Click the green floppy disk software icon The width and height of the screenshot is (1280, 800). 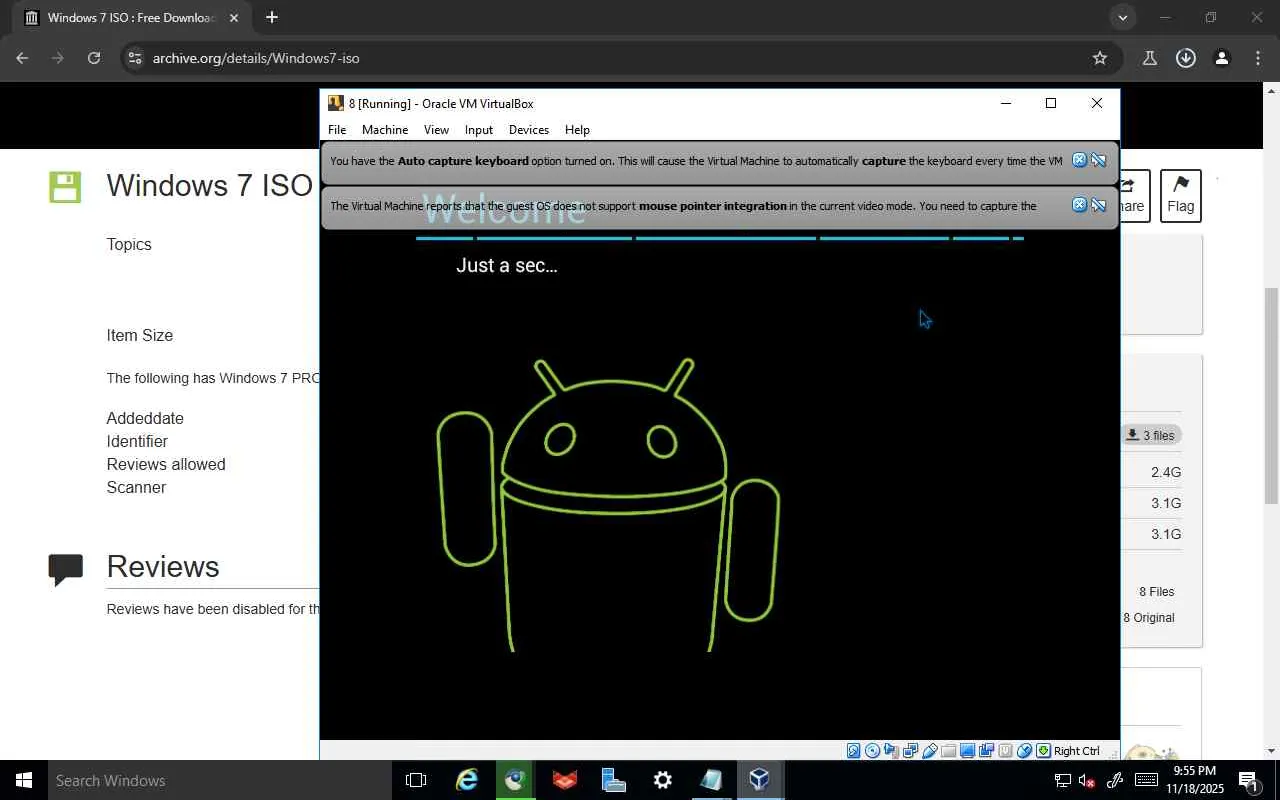(65, 187)
